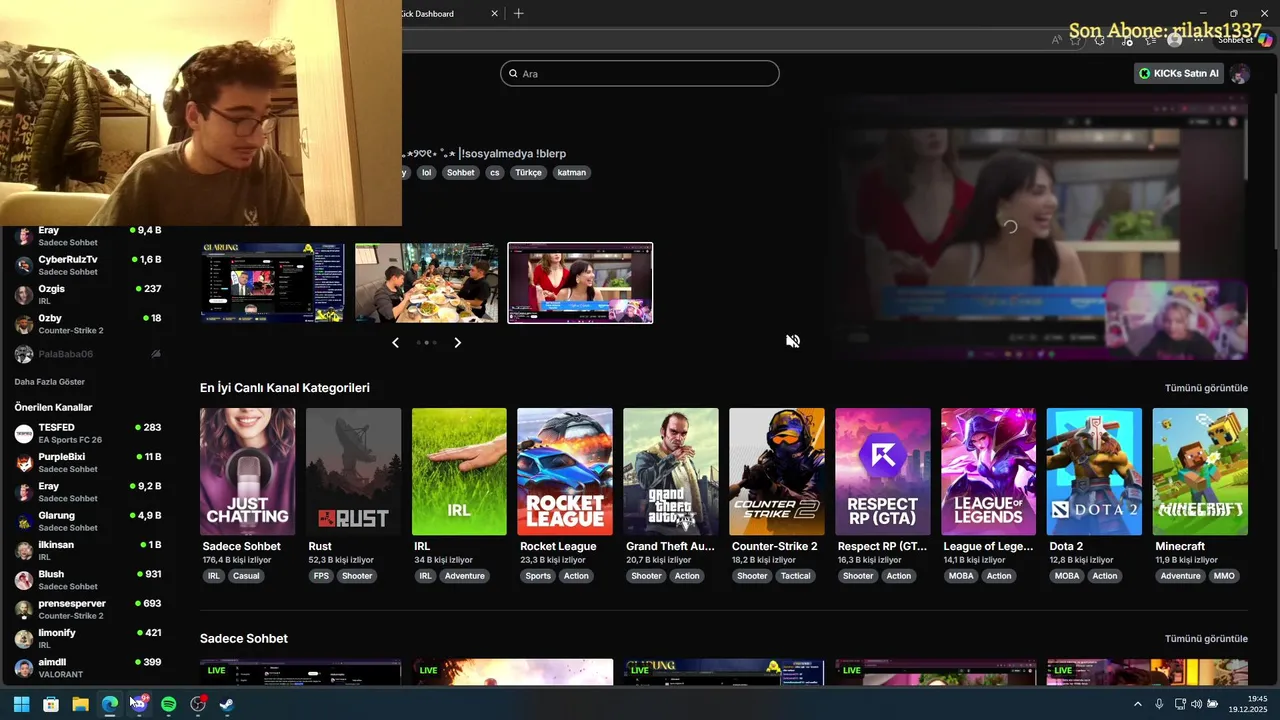The height and width of the screenshot is (720, 1280).
Task: Open Spotify from taskbar
Action: [x=168, y=704]
